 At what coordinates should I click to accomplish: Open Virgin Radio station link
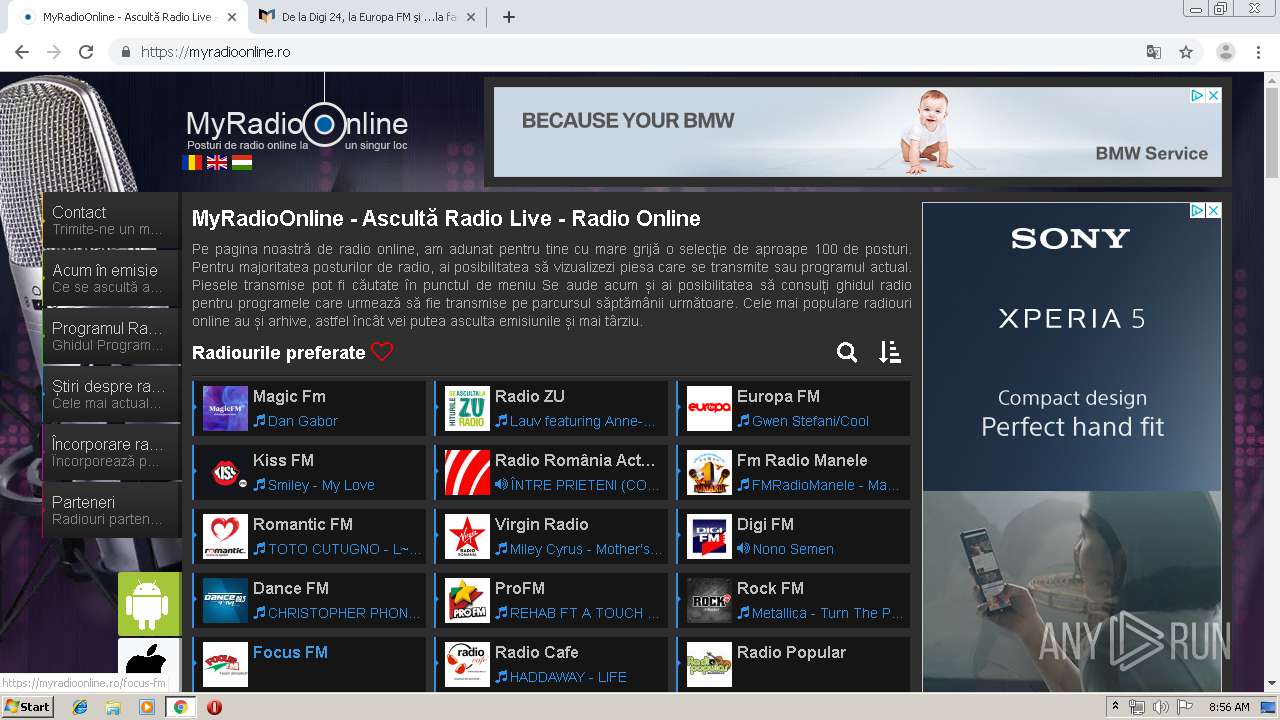541,524
